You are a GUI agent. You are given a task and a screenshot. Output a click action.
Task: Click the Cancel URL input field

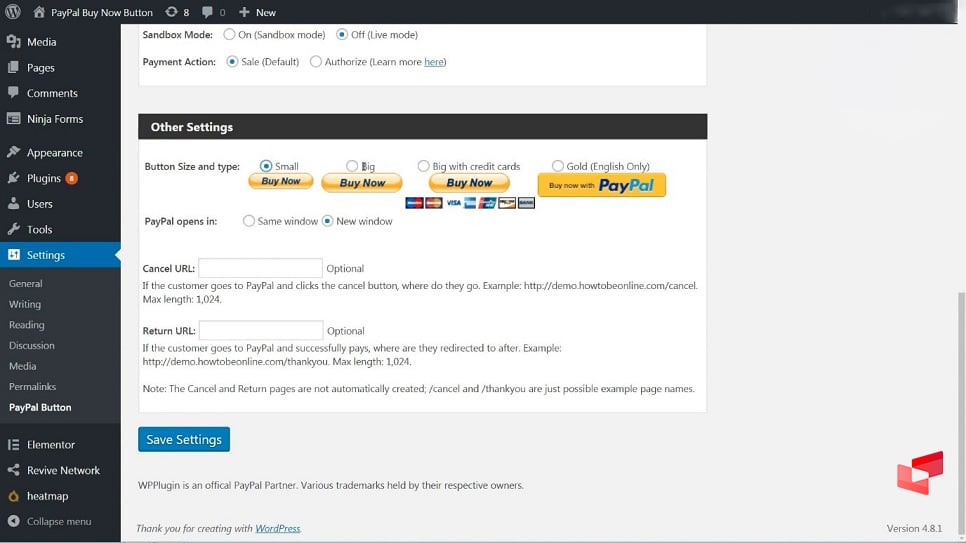click(x=260, y=268)
